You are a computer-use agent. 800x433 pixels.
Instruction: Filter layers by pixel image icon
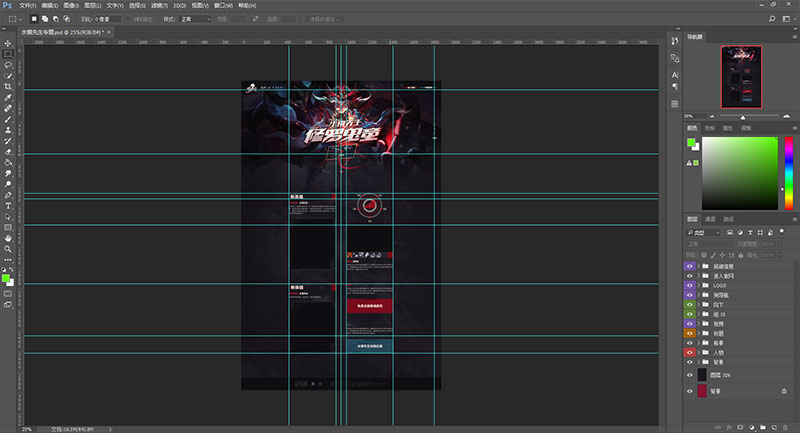coord(730,233)
